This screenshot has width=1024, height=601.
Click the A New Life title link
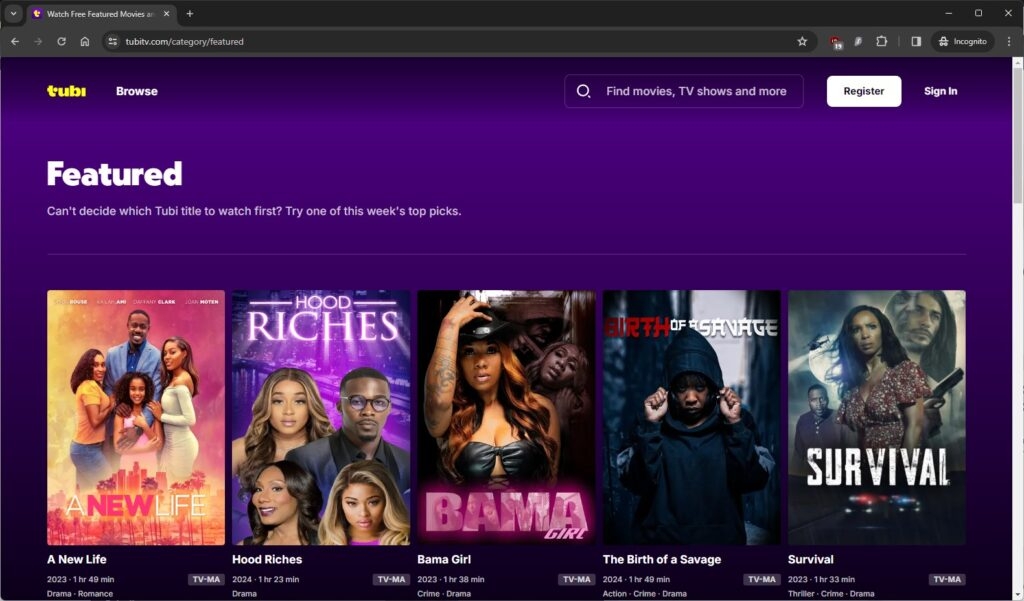click(76, 559)
